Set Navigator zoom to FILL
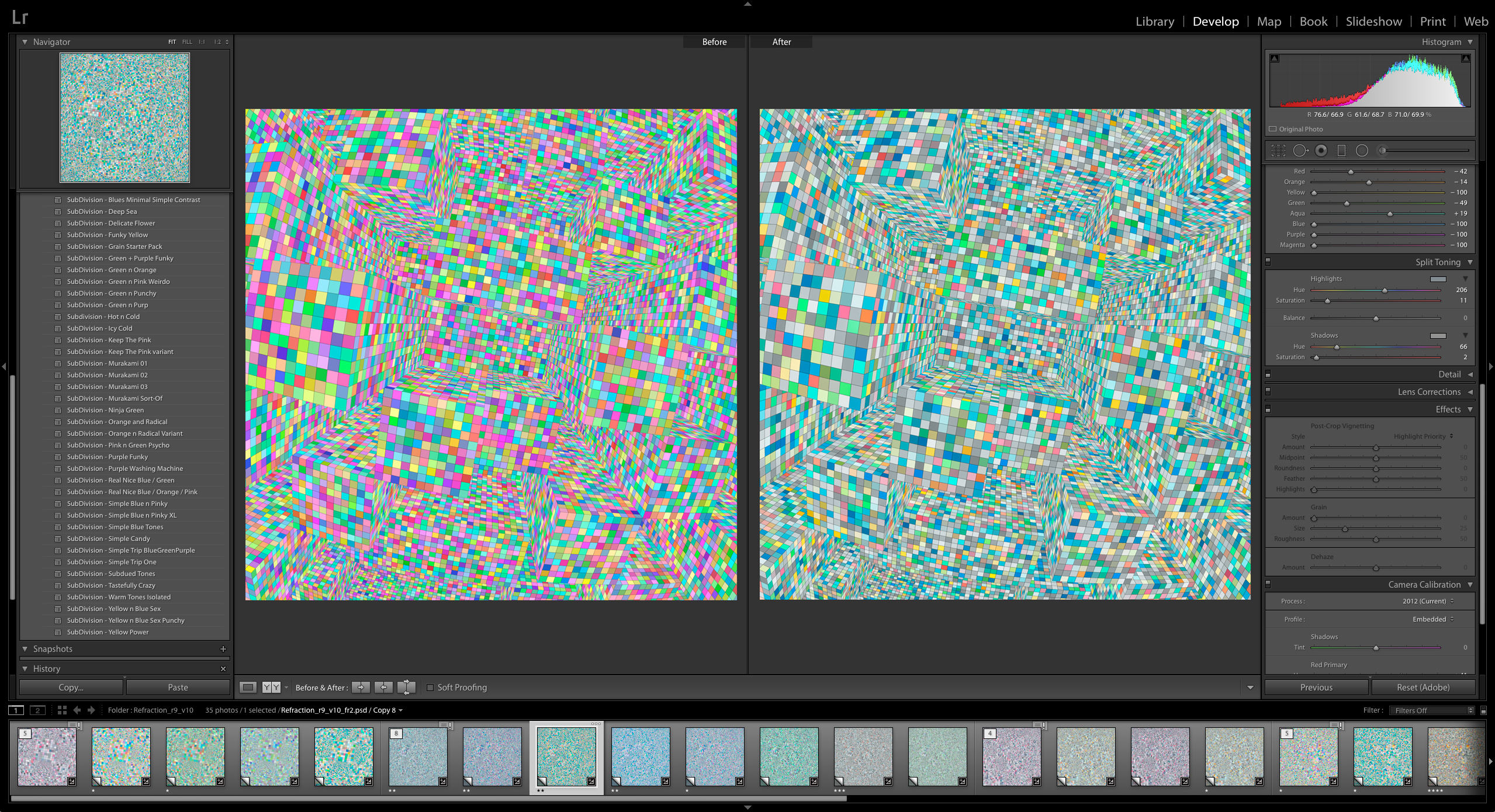This screenshot has width=1495, height=812. [x=187, y=42]
